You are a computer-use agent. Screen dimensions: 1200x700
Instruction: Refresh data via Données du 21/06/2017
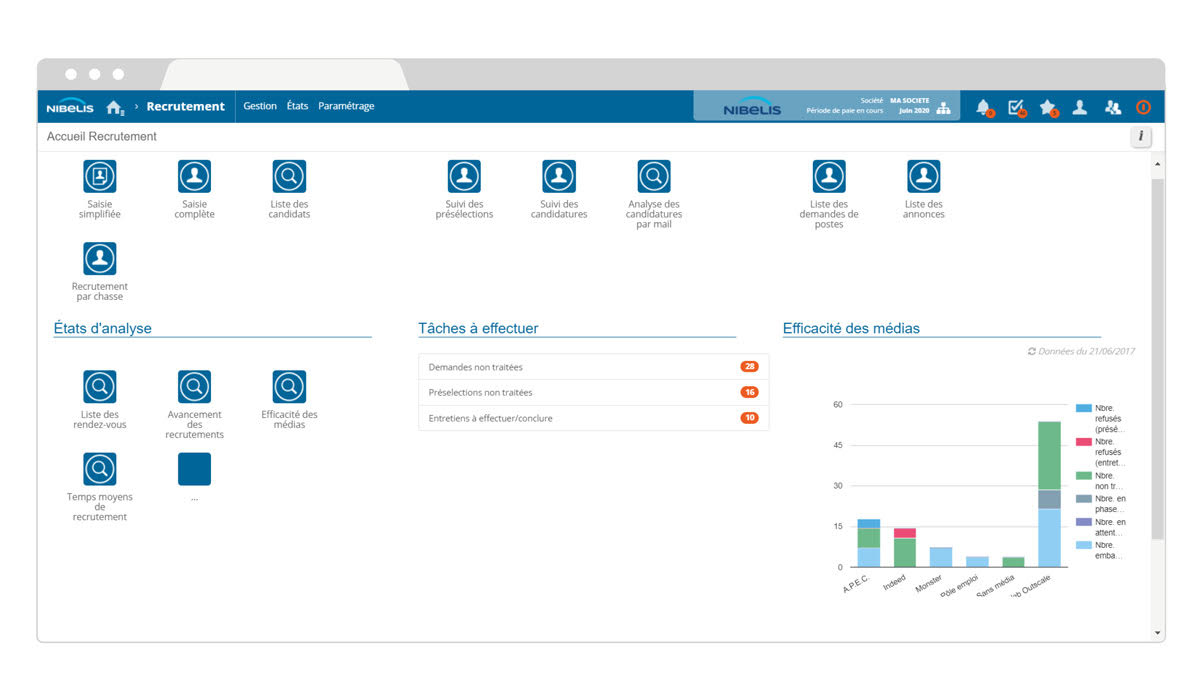coord(1081,352)
